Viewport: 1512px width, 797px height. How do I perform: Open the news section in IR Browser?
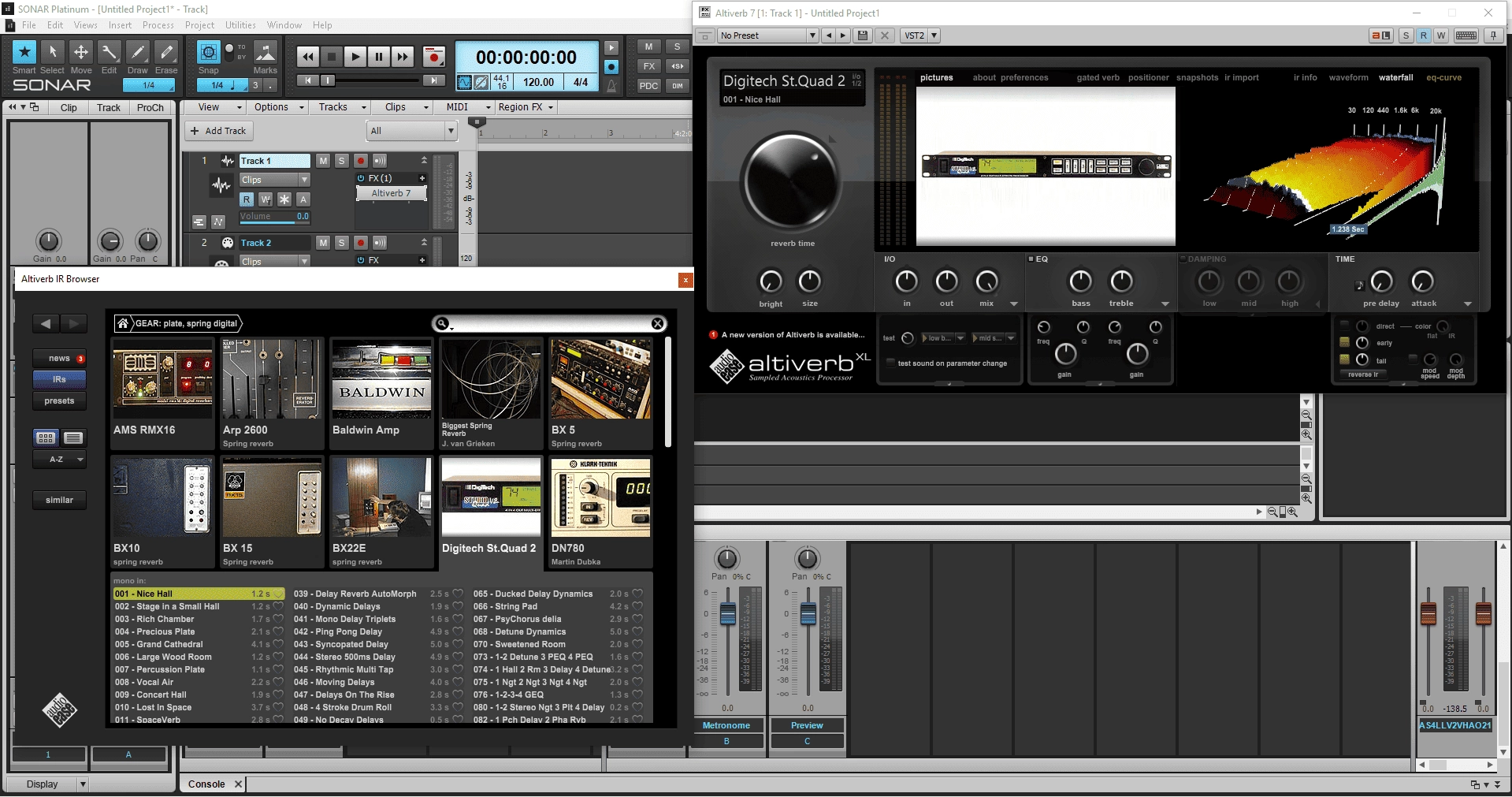click(59, 358)
